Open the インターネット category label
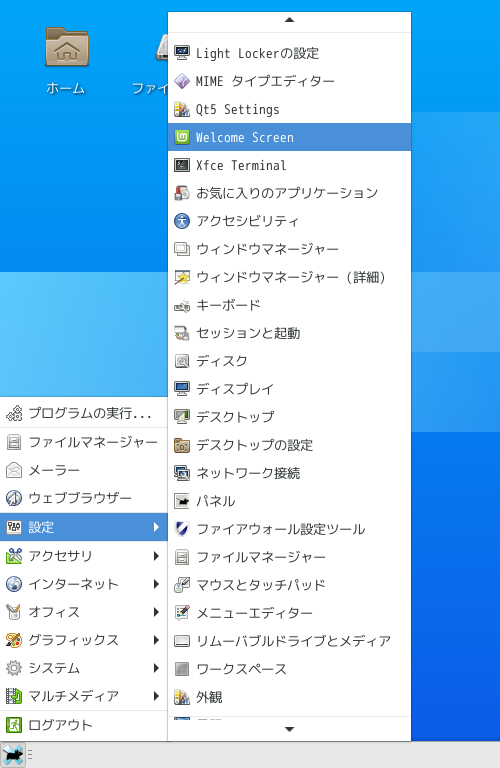This screenshot has width=500, height=768. click(x=73, y=584)
